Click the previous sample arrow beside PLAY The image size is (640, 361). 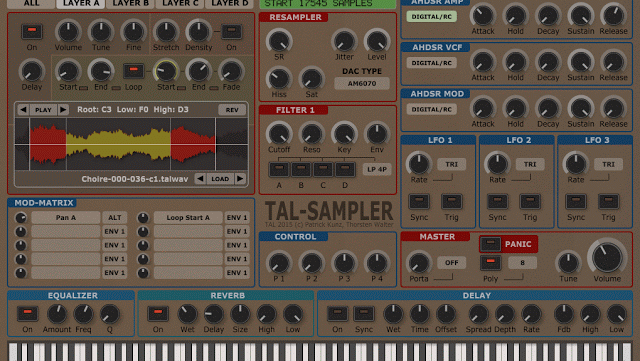[23, 110]
